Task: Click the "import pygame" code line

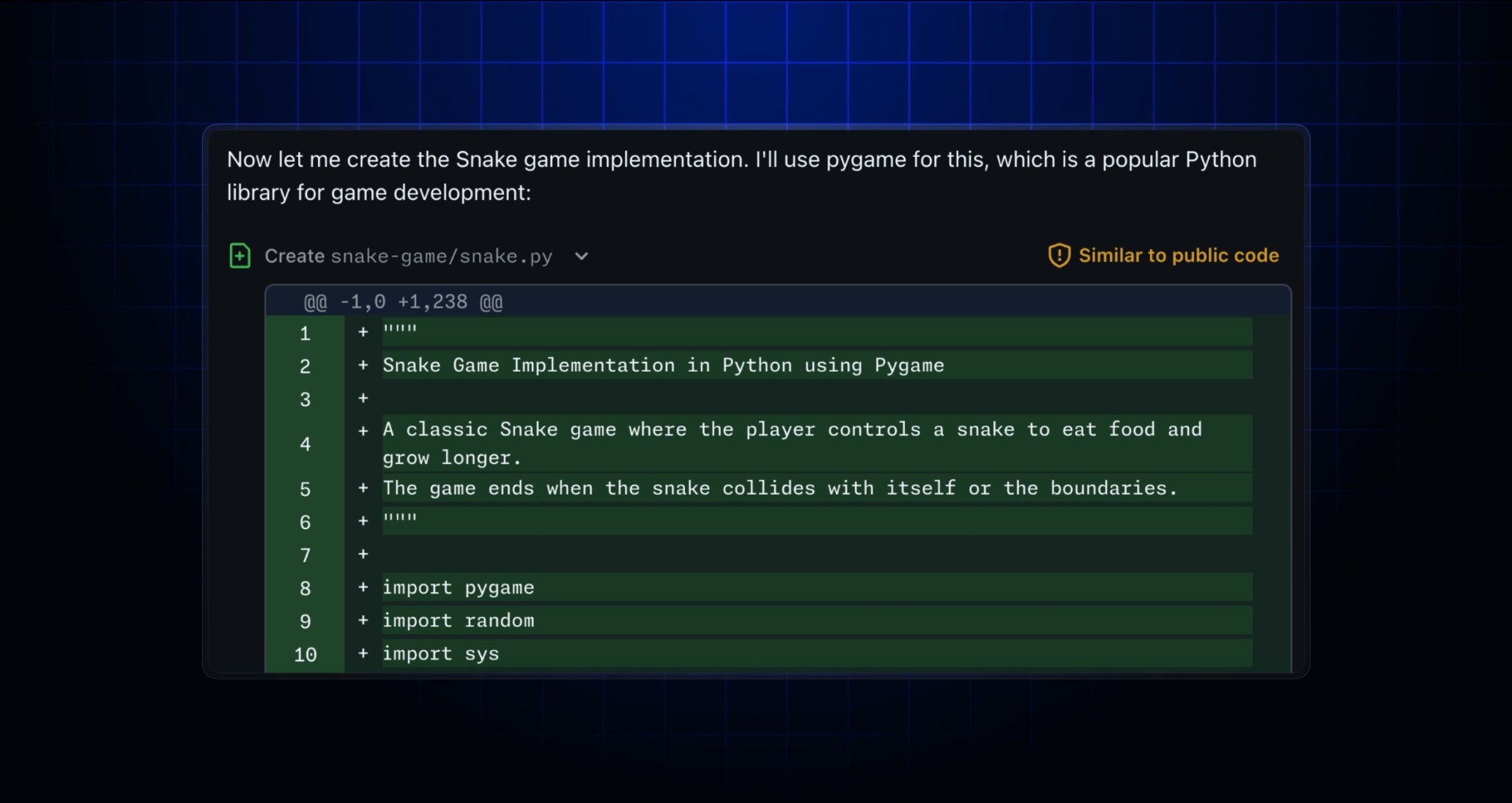Action: click(x=458, y=588)
